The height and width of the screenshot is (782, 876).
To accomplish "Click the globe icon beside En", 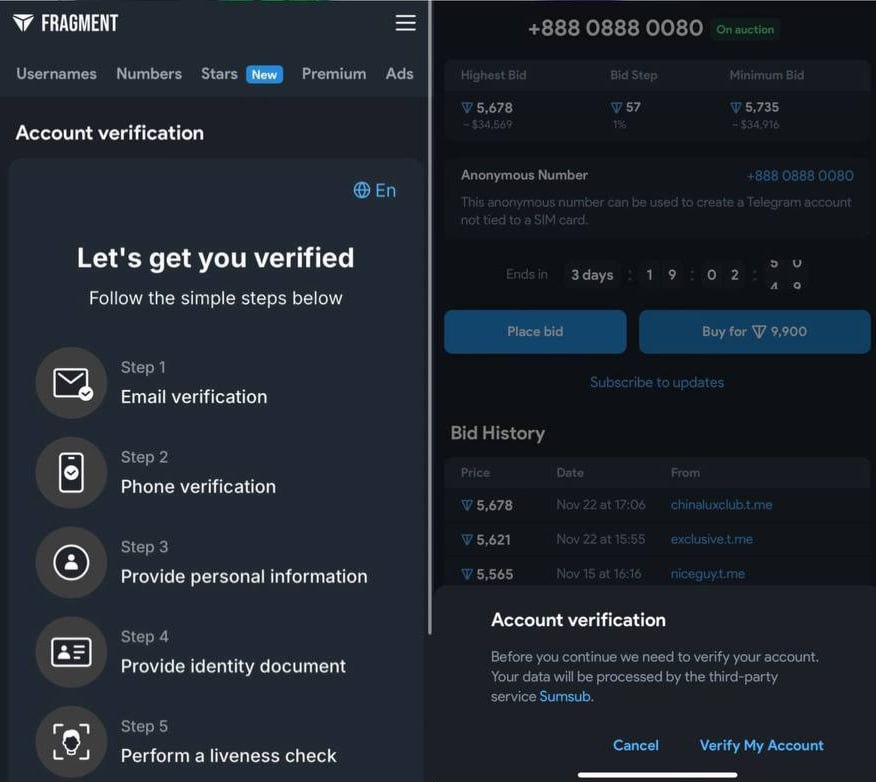I will point(361,190).
